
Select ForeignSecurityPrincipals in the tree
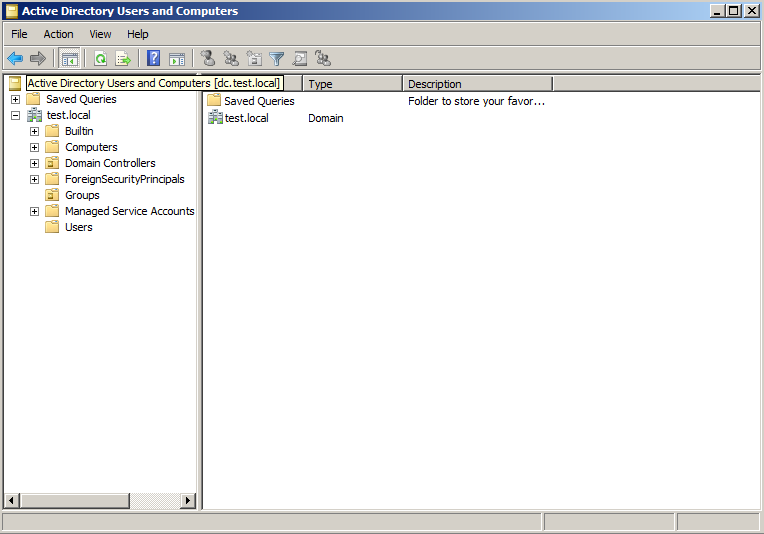[125, 179]
